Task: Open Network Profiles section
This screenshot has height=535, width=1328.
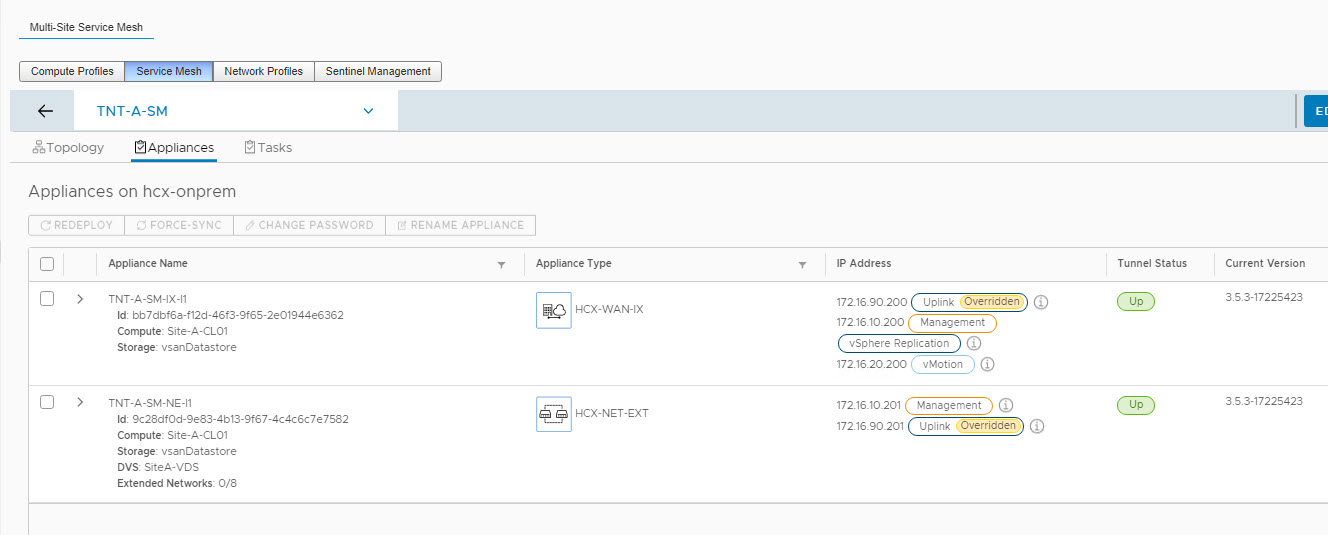Action: [263, 71]
